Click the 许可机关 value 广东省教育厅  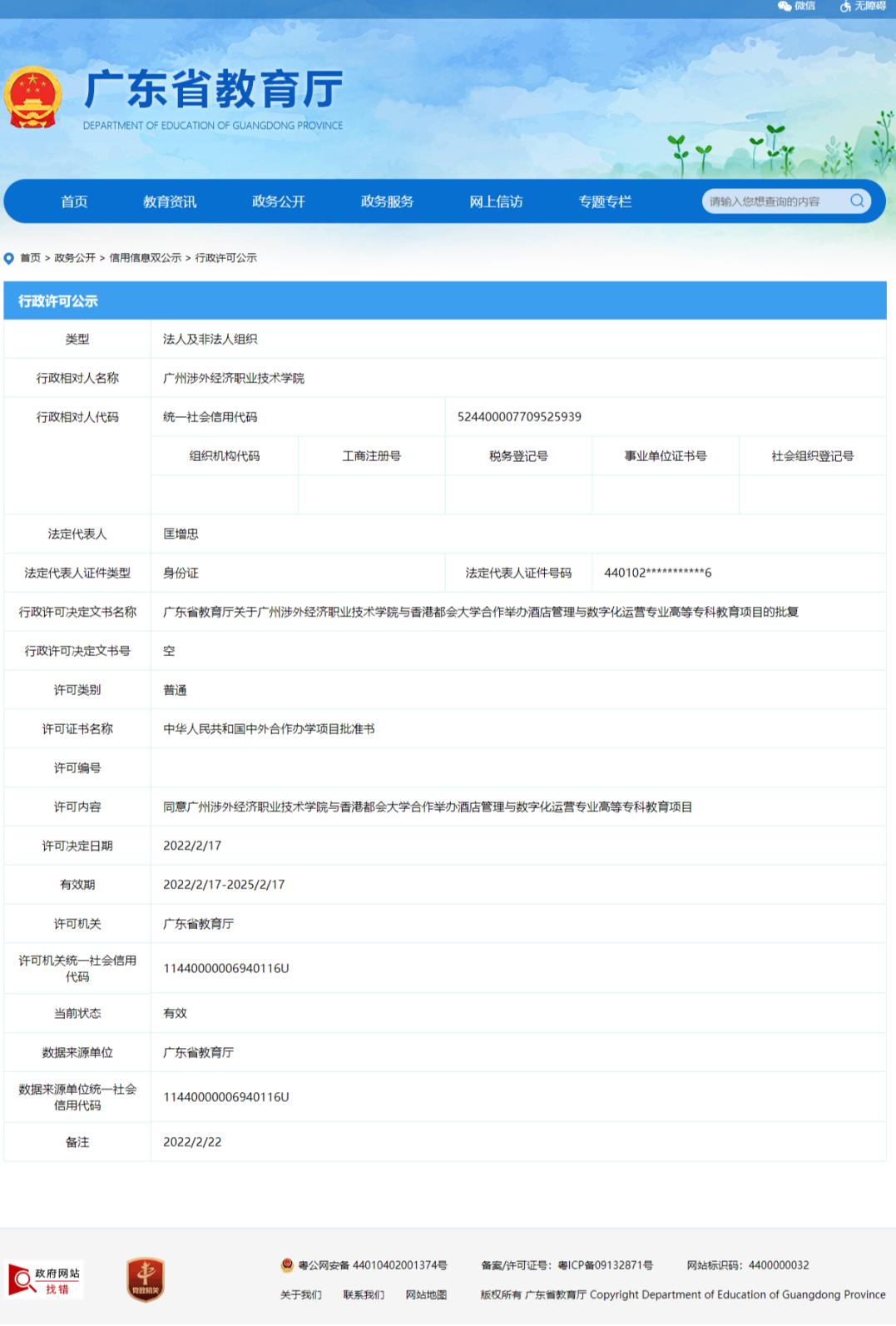198,924
